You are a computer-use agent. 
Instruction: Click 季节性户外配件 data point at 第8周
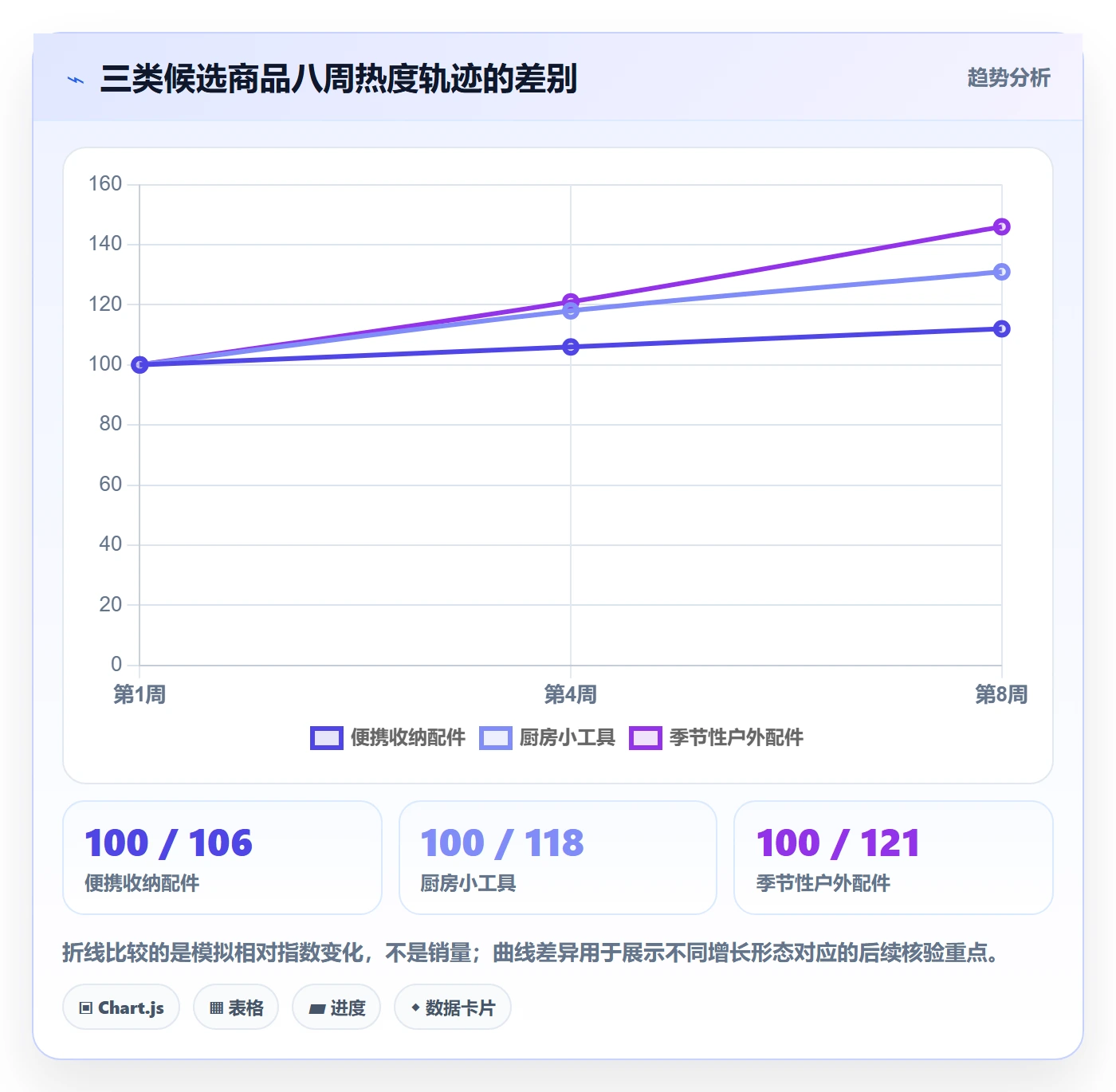point(1002,227)
